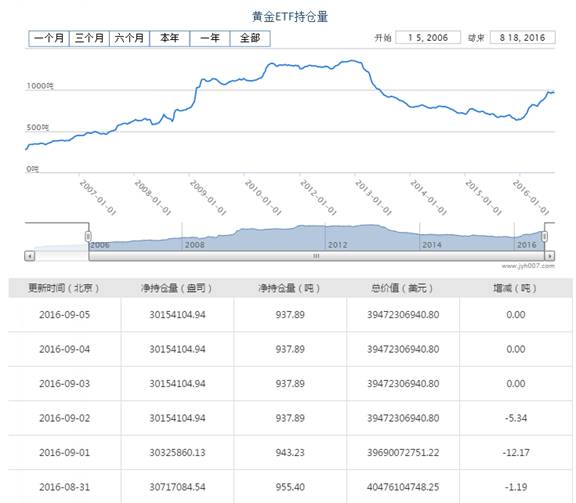Image resolution: width=576 pixels, height=503 pixels.
Task: Select the date cell 2016-08-31
Action: pos(65,487)
